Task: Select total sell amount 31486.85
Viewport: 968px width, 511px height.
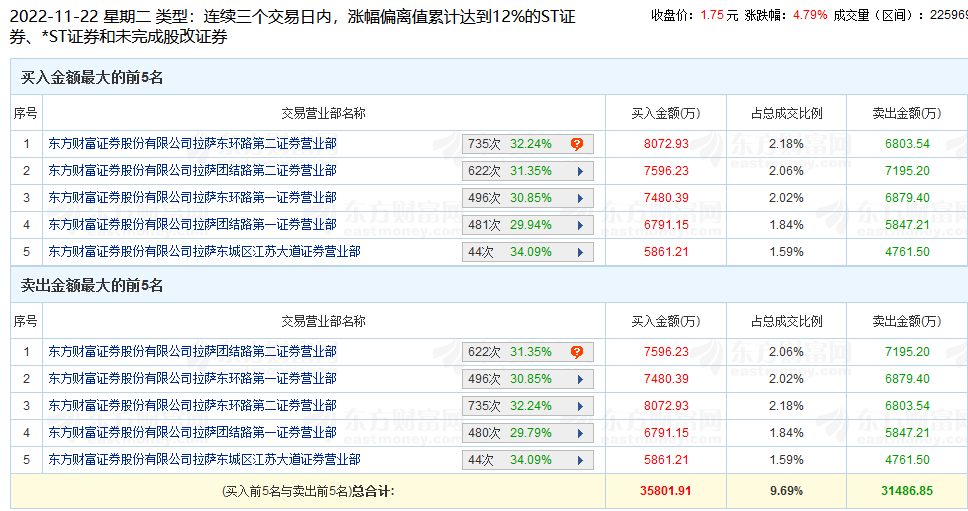Action: [x=907, y=491]
